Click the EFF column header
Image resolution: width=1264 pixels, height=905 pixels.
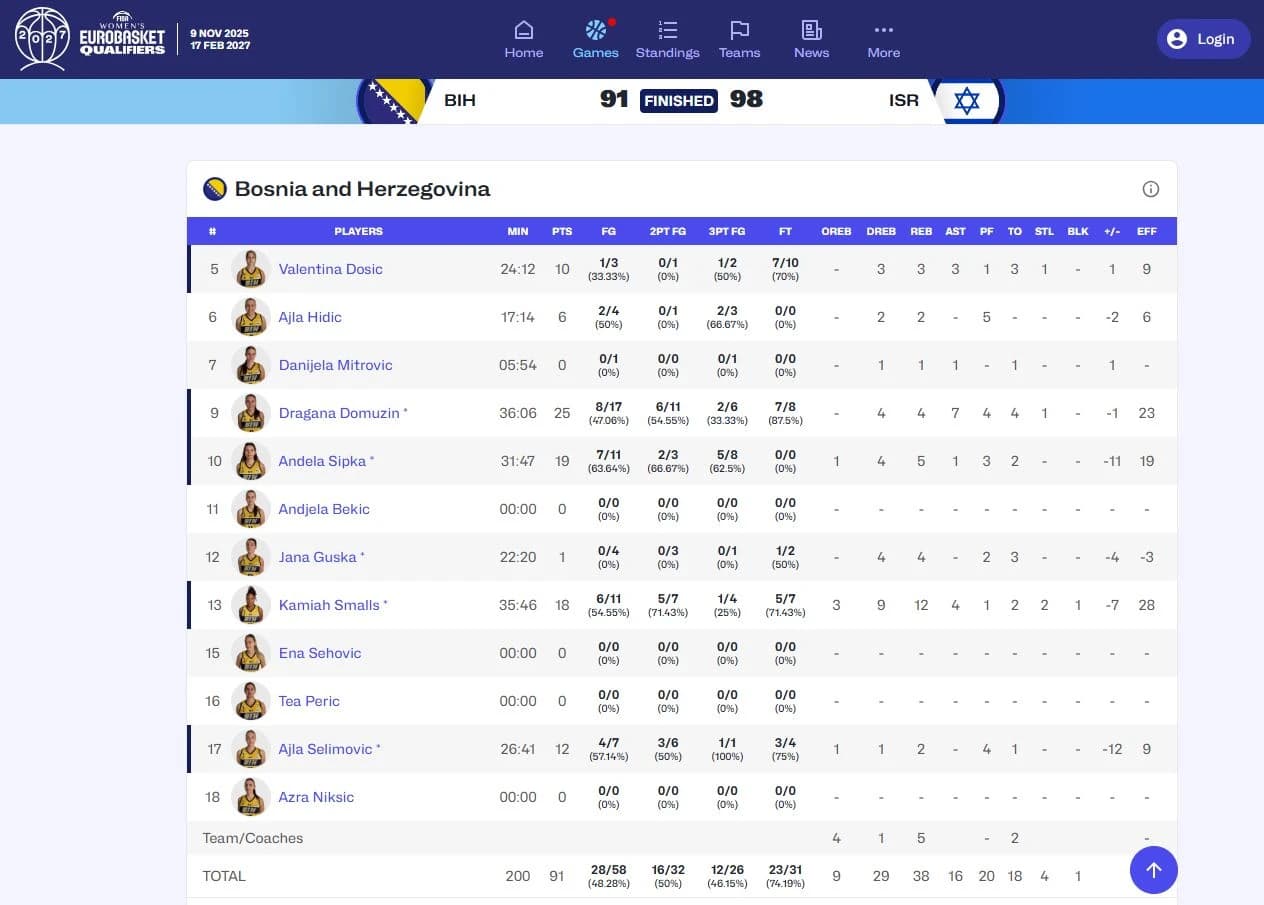pyautogui.click(x=1146, y=231)
